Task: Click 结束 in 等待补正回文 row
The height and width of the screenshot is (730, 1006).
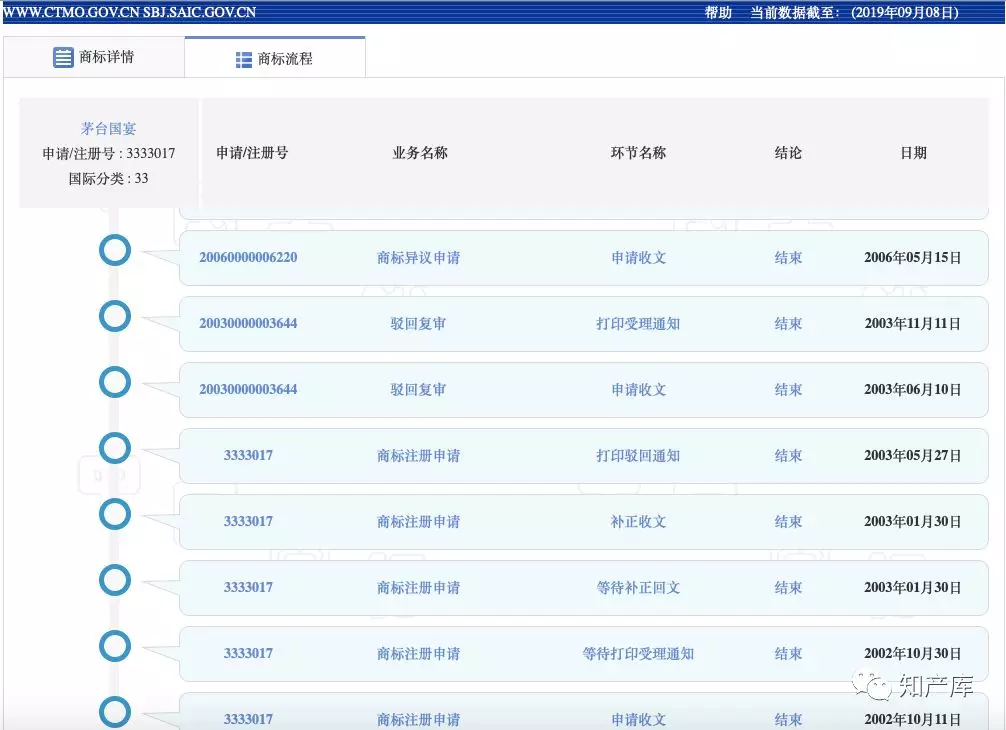Action: 788,588
